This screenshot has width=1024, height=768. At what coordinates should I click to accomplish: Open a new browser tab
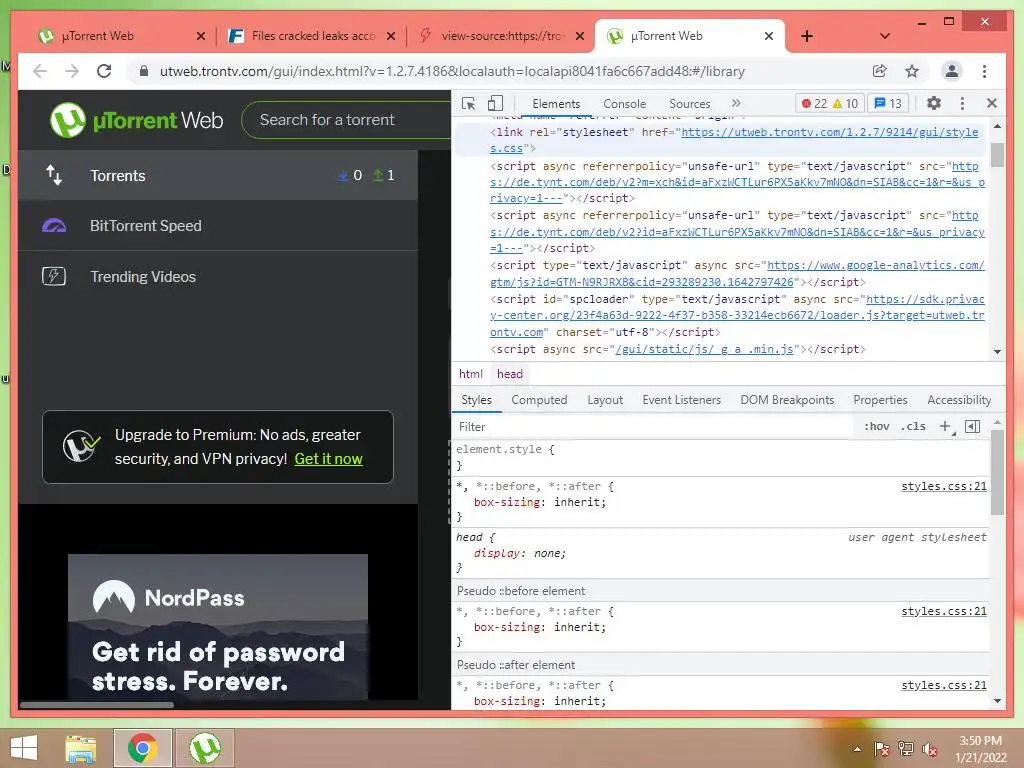[x=807, y=36]
